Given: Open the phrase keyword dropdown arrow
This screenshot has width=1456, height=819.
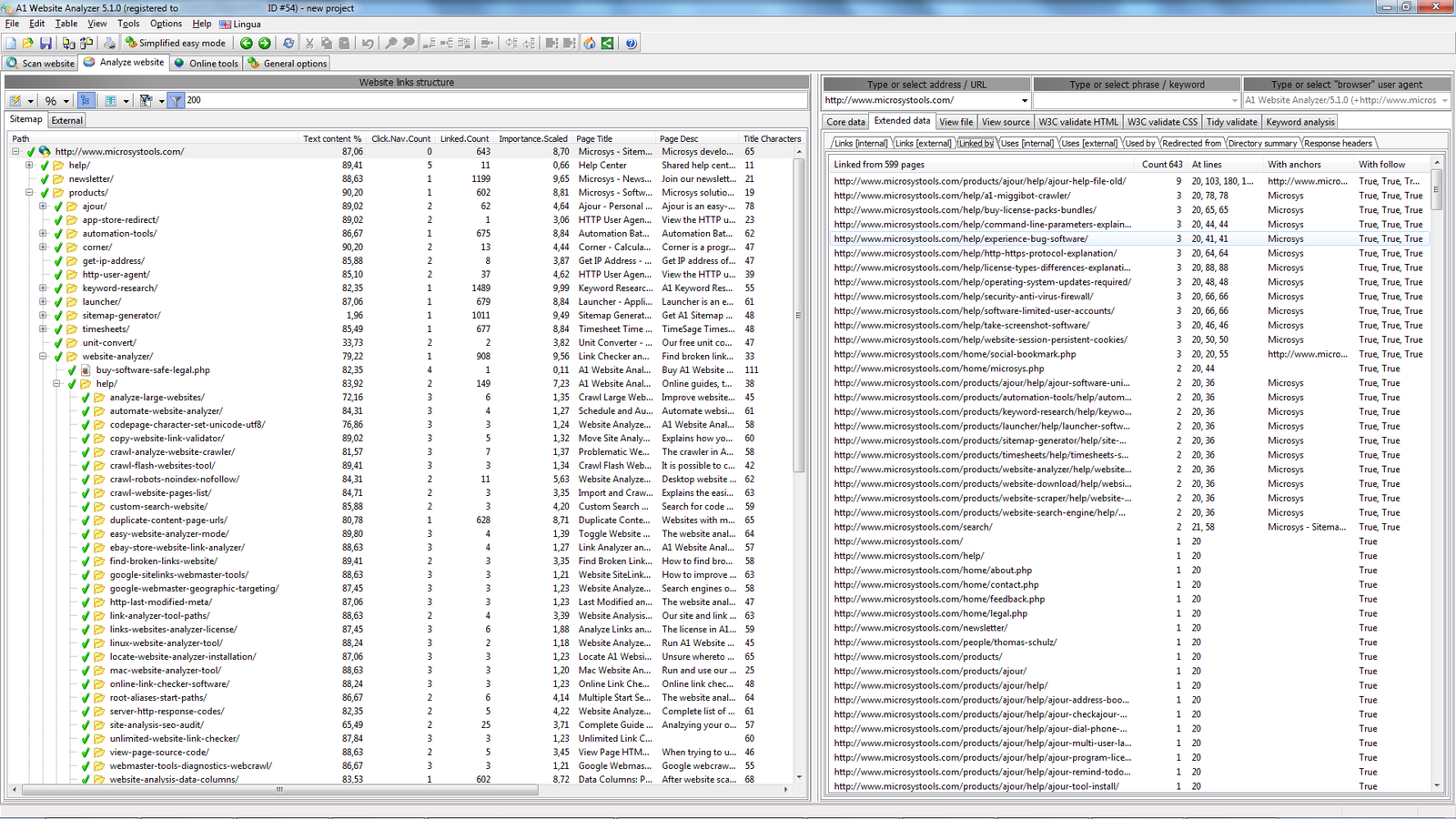Looking at the screenshot, I should (x=1234, y=101).
